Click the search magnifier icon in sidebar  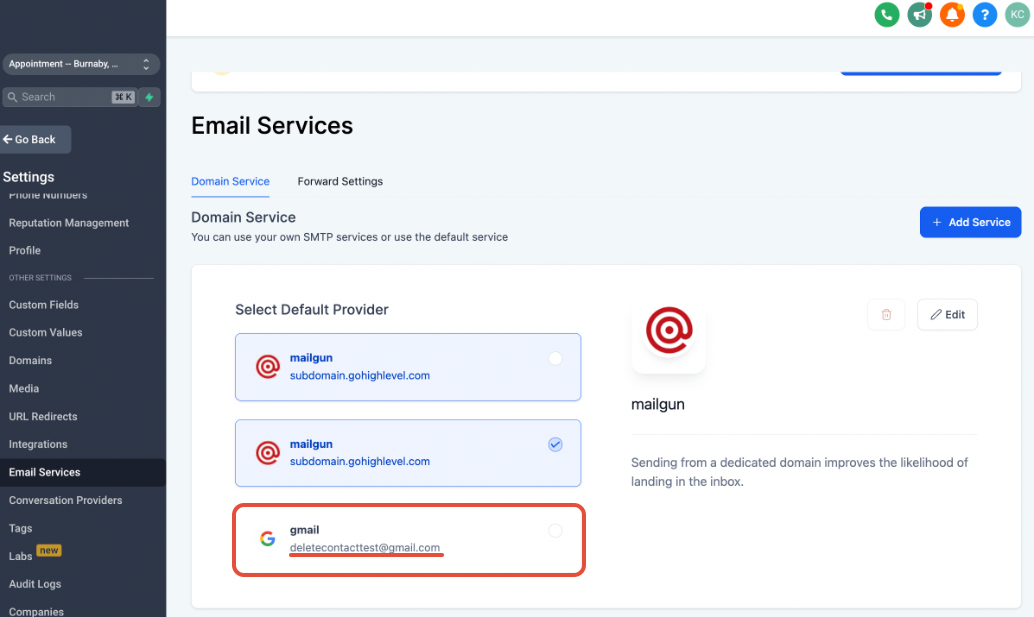pos(13,97)
